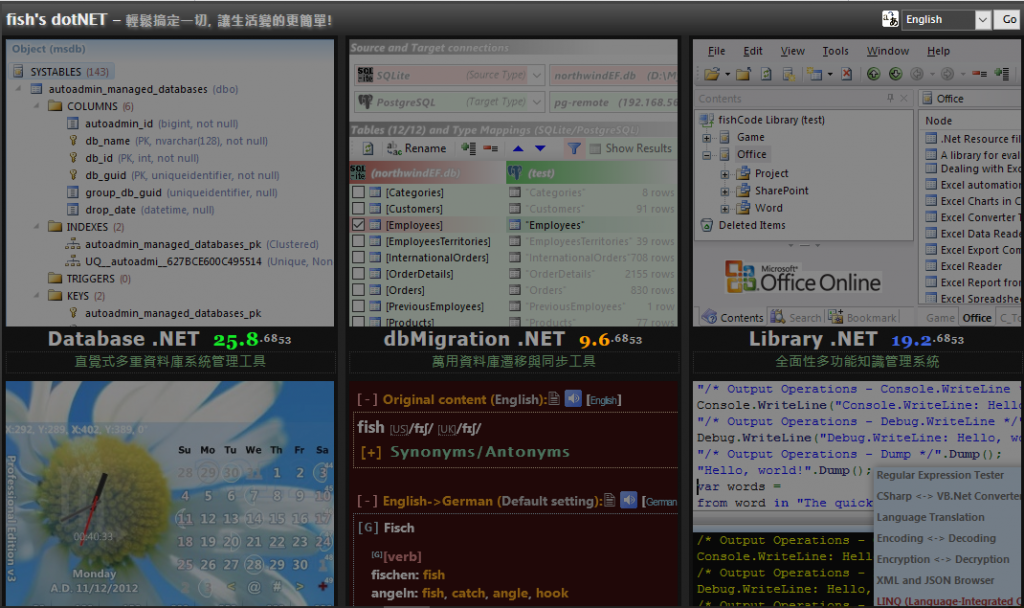This screenshot has width=1024, height=608.
Task: Collapse the Office node in library tree
Action: [x=707, y=155]
